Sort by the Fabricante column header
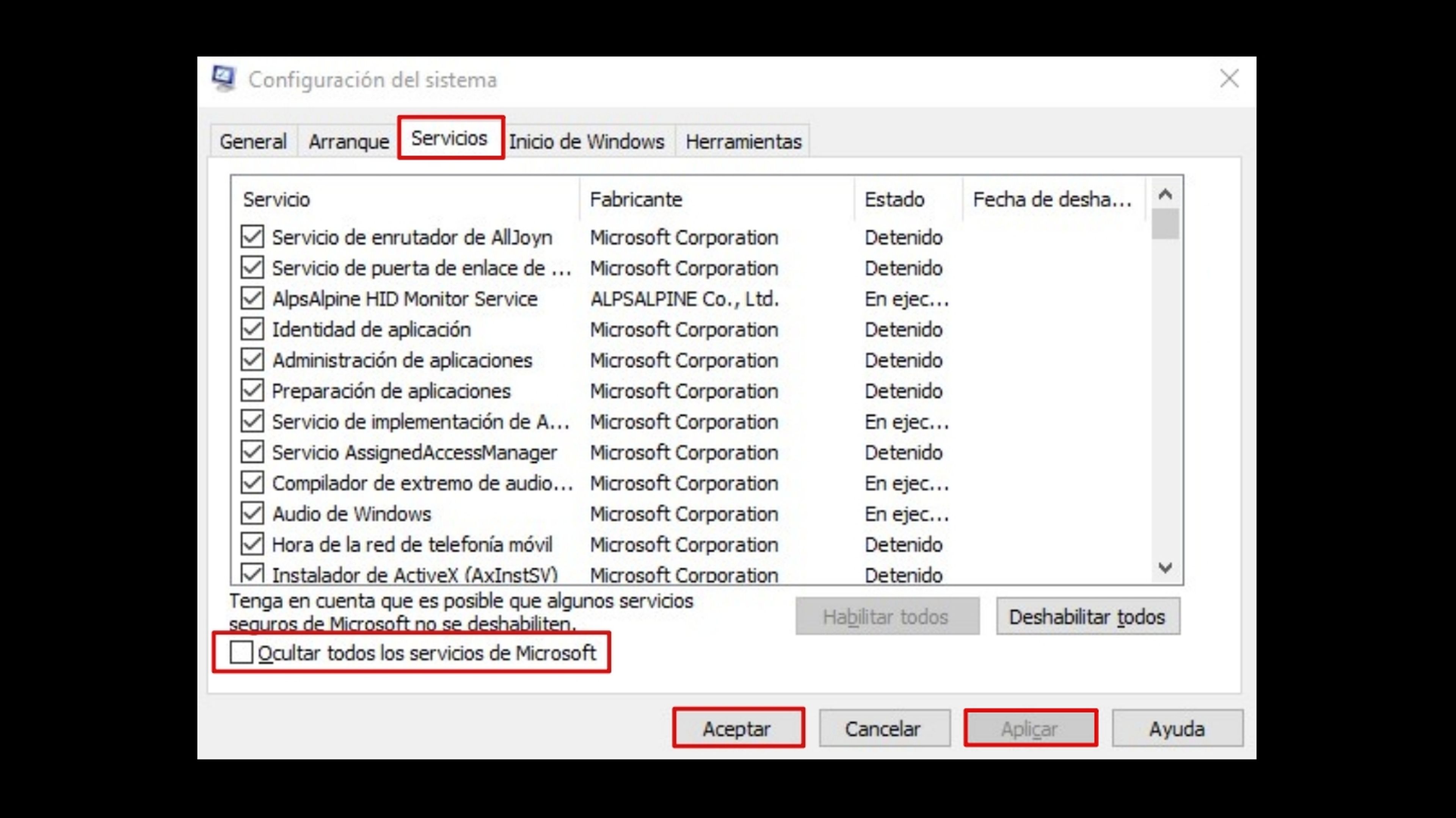Image resolution: width=1456 pixels, height=818 pixels. (717, 199)
